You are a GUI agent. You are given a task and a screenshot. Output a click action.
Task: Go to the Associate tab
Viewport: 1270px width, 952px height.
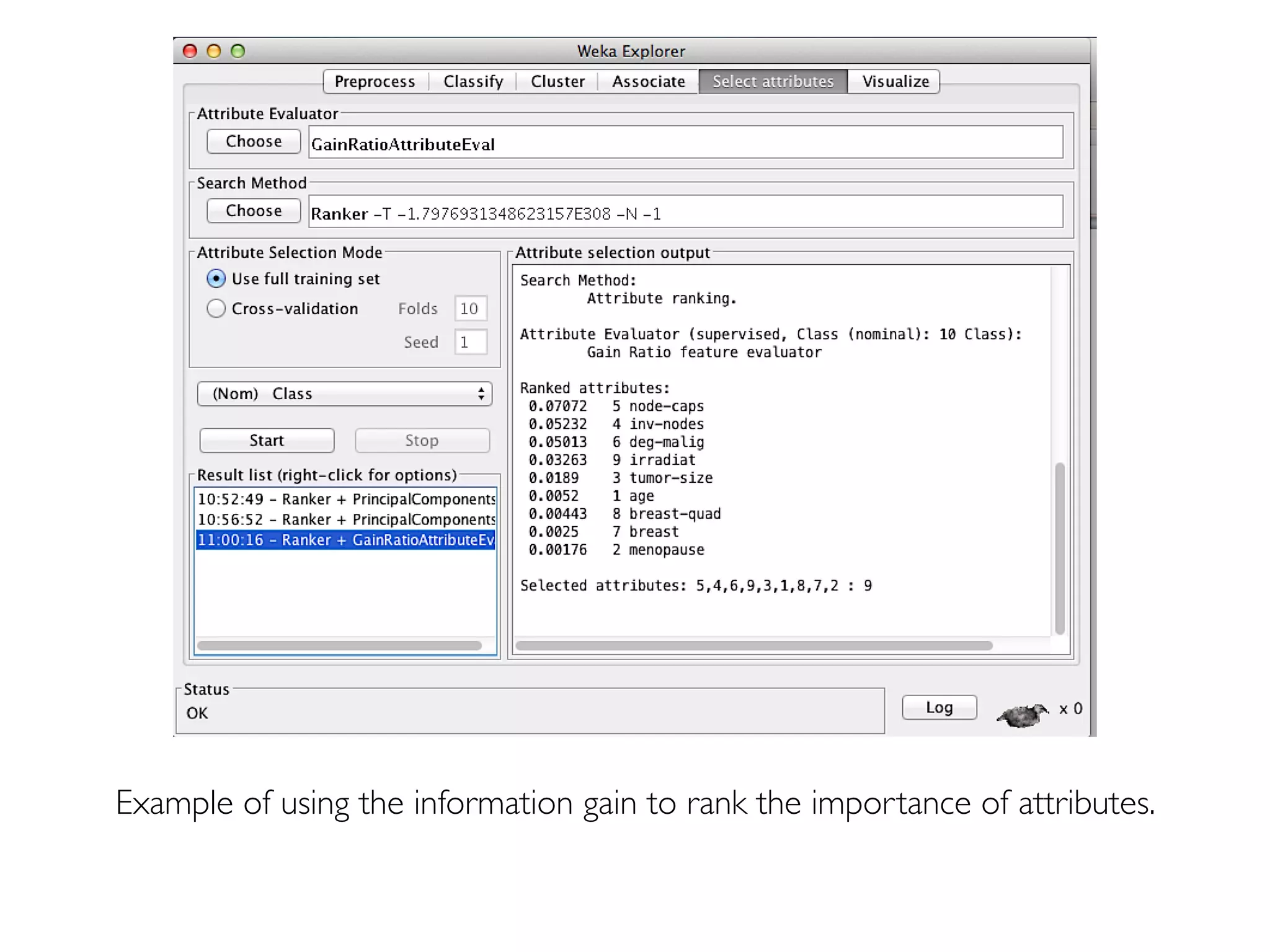648,81
